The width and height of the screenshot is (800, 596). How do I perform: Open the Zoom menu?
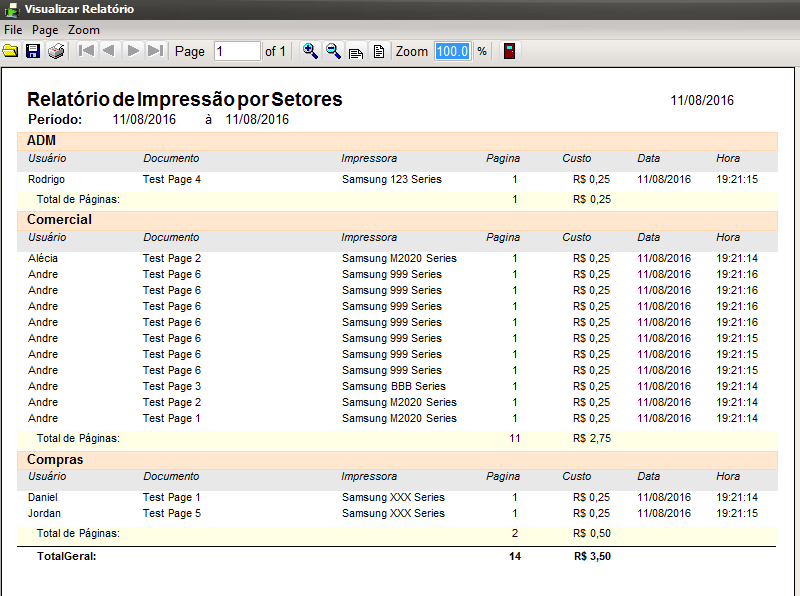(84, 30)
